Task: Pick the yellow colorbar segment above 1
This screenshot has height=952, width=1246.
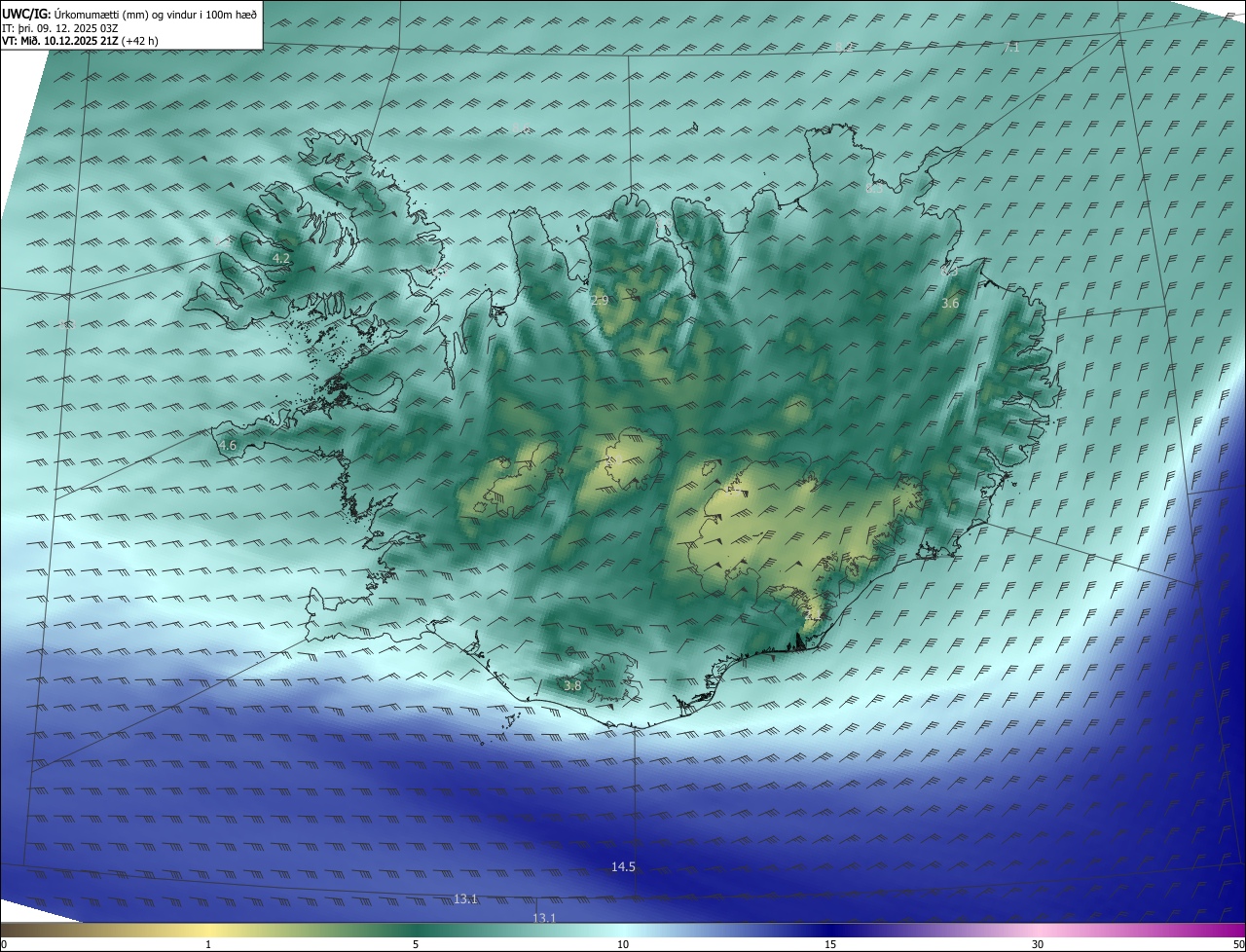Action: 208,930
